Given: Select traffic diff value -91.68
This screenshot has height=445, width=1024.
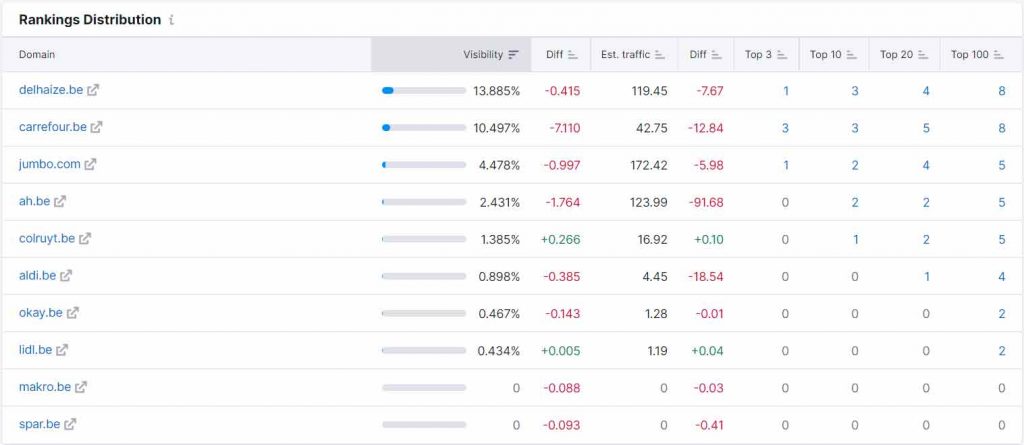Looking at the screenshot, I should [706, 203].
